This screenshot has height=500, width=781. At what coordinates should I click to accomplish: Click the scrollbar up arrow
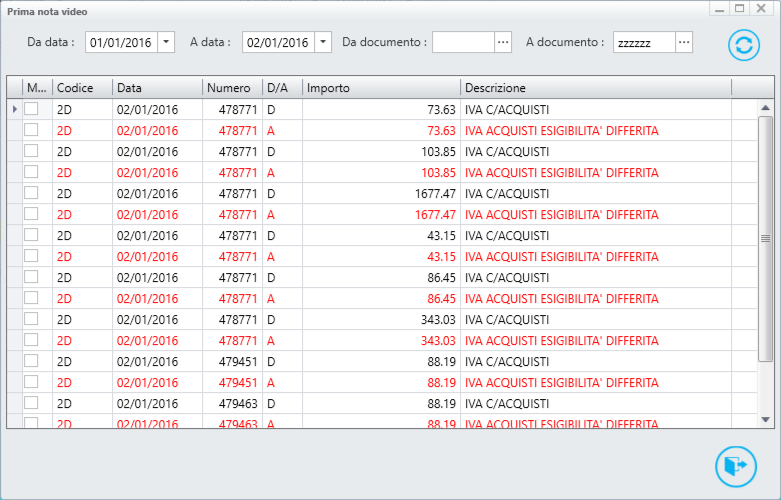click(x=766, y=107)
